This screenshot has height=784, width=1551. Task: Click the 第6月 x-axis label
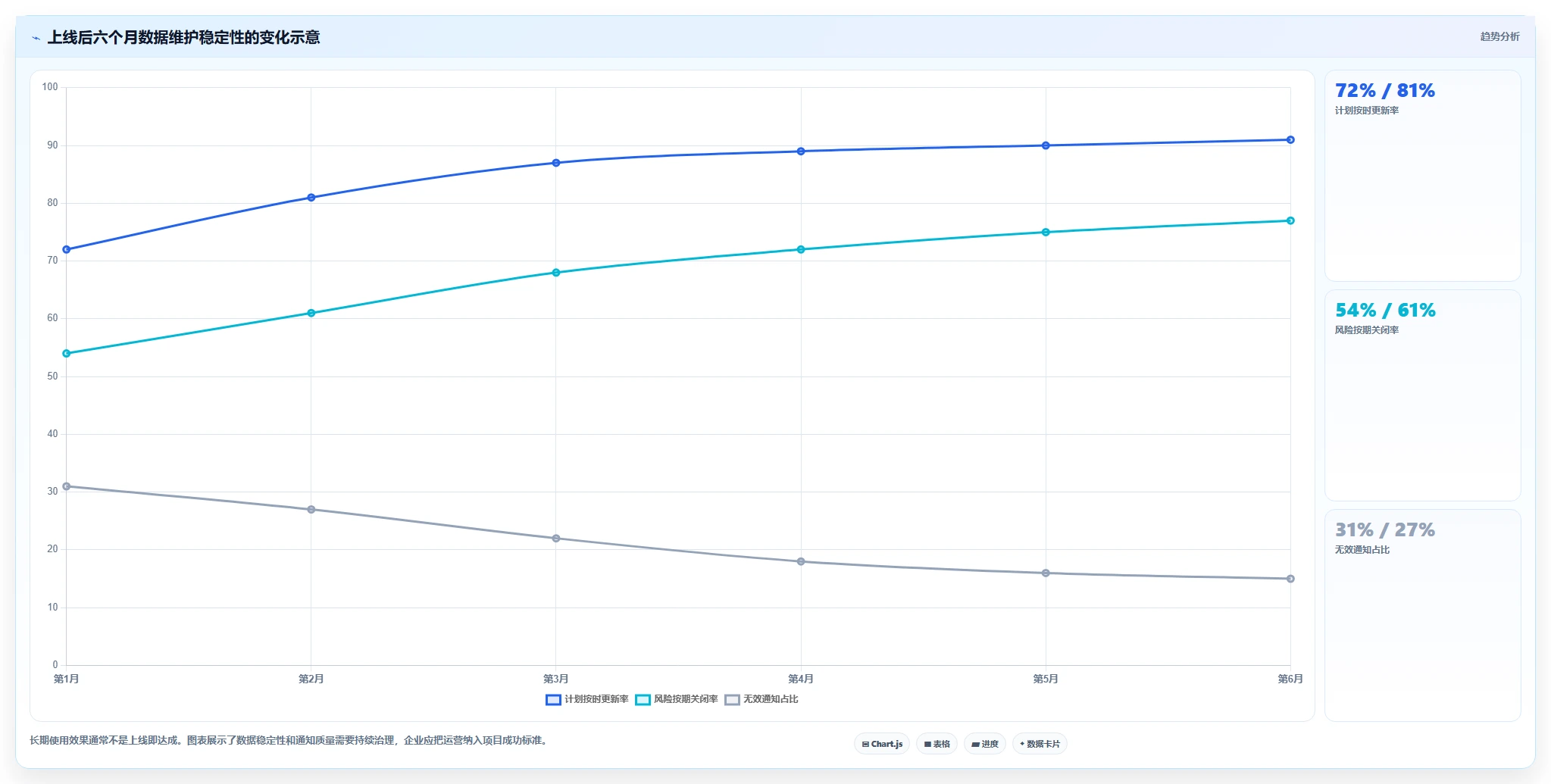(1290, 679)
